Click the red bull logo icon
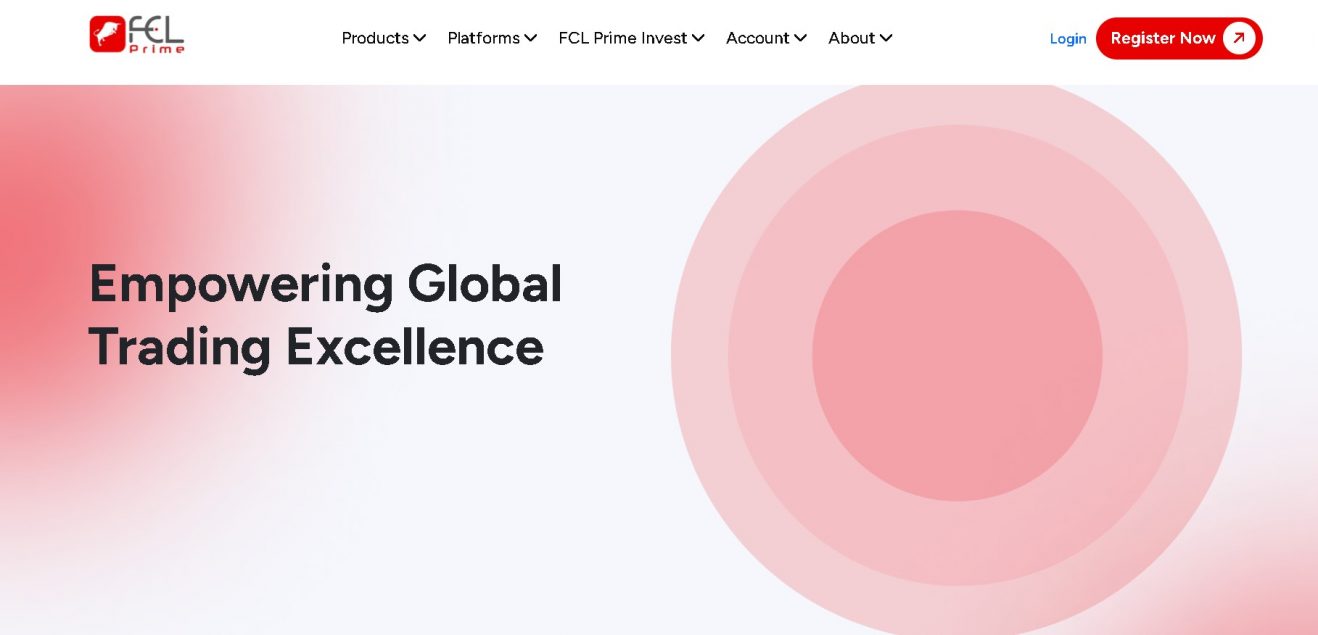 [x=107, y=35]
